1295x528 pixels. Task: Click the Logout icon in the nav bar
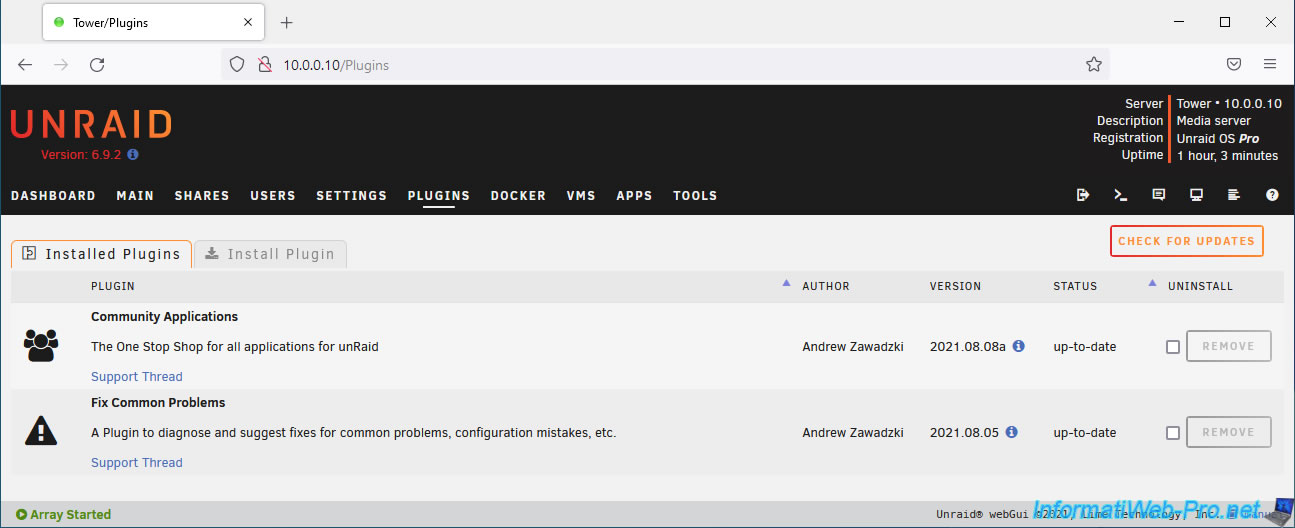coord(1083,195)
